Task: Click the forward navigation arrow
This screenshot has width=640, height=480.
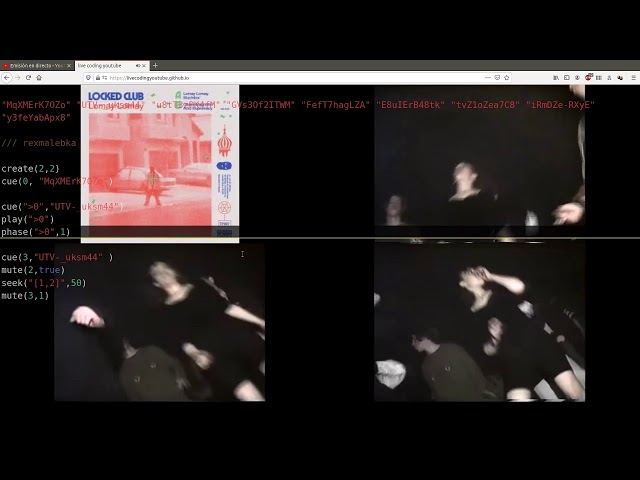Action: click(18, 78)
